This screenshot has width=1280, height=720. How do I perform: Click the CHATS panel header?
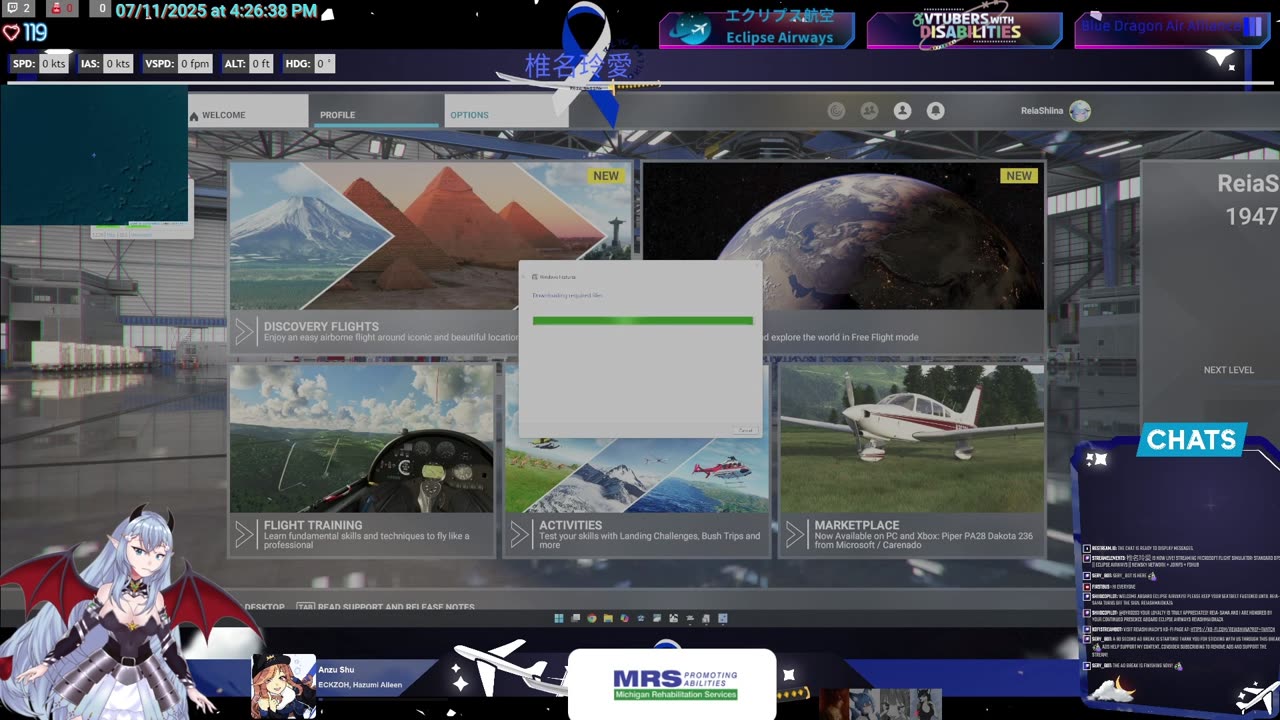click(1191, 440)
